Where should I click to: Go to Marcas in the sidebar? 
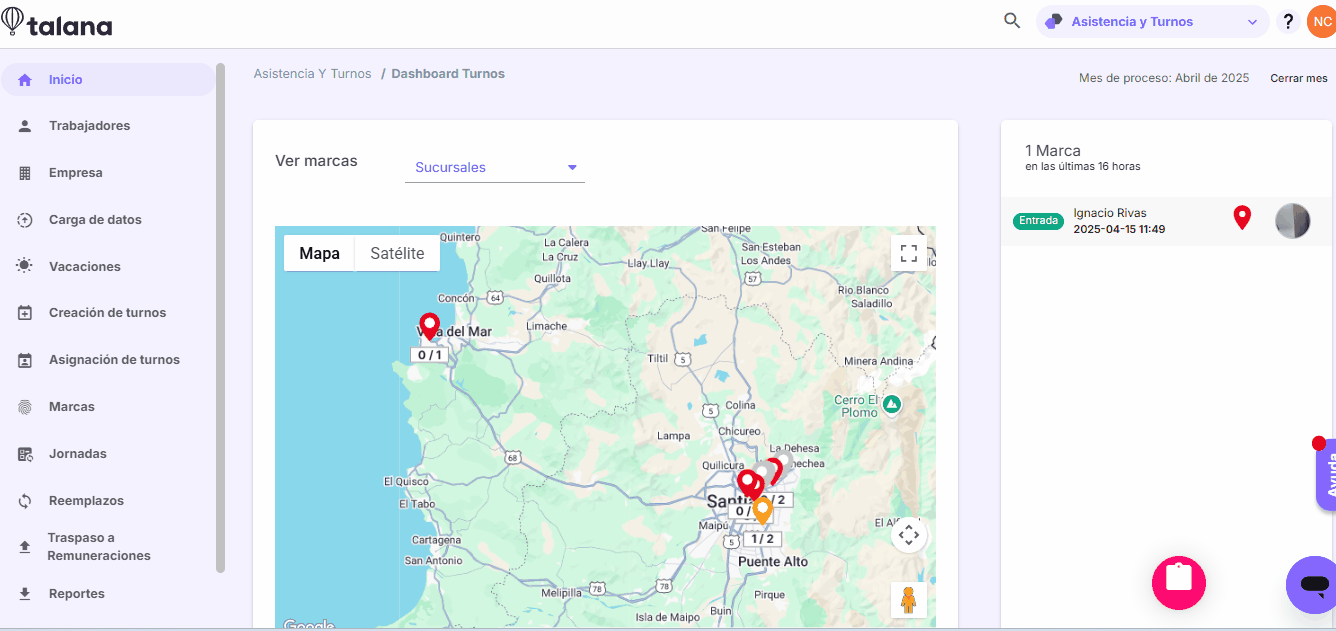(72, 407)
